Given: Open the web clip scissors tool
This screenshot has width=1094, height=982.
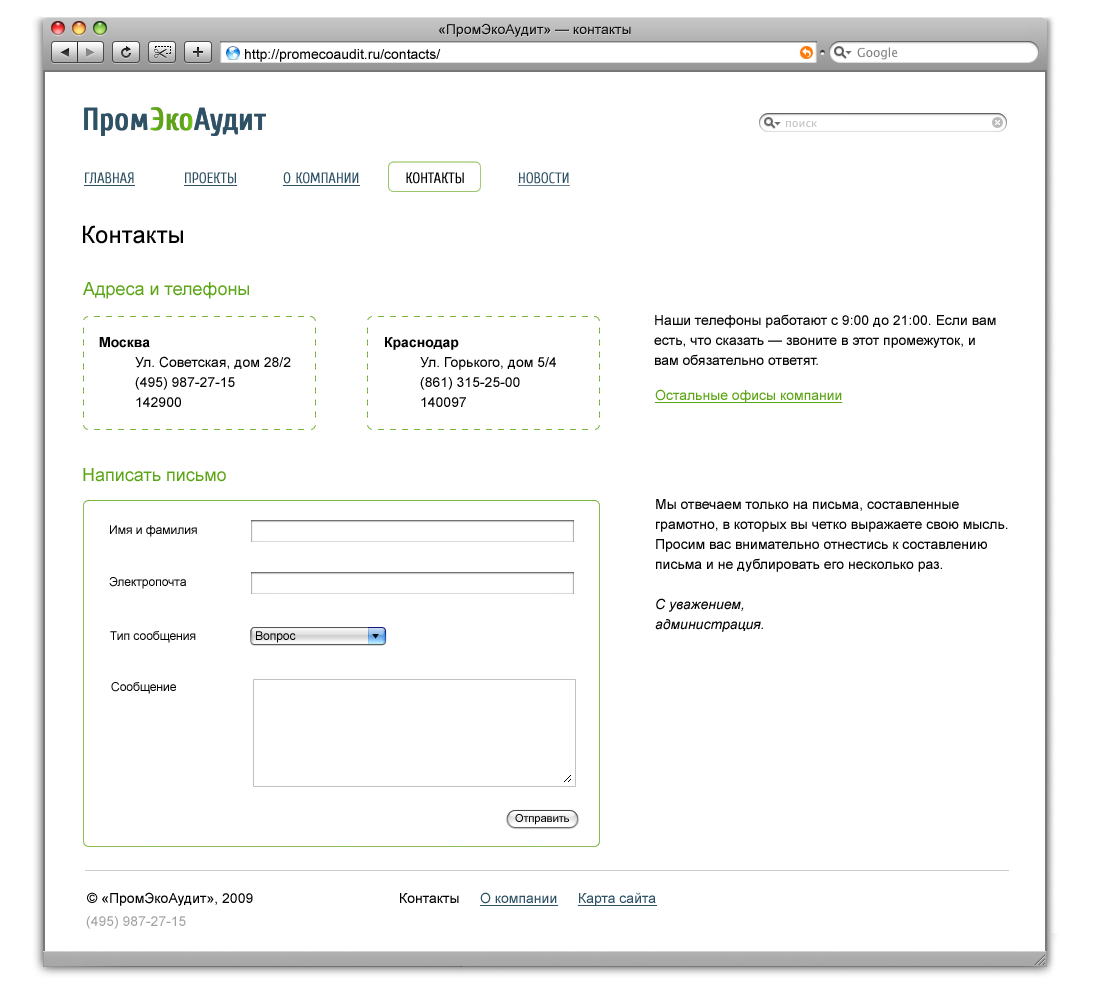Looking at the screenshot, I should click(x=162, y=52).
